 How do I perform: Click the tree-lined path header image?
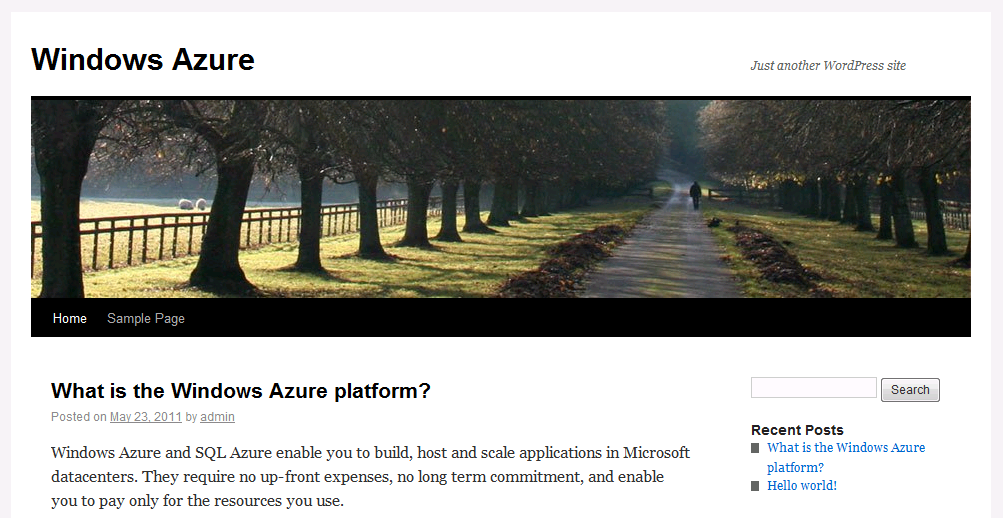click(501, 198)
